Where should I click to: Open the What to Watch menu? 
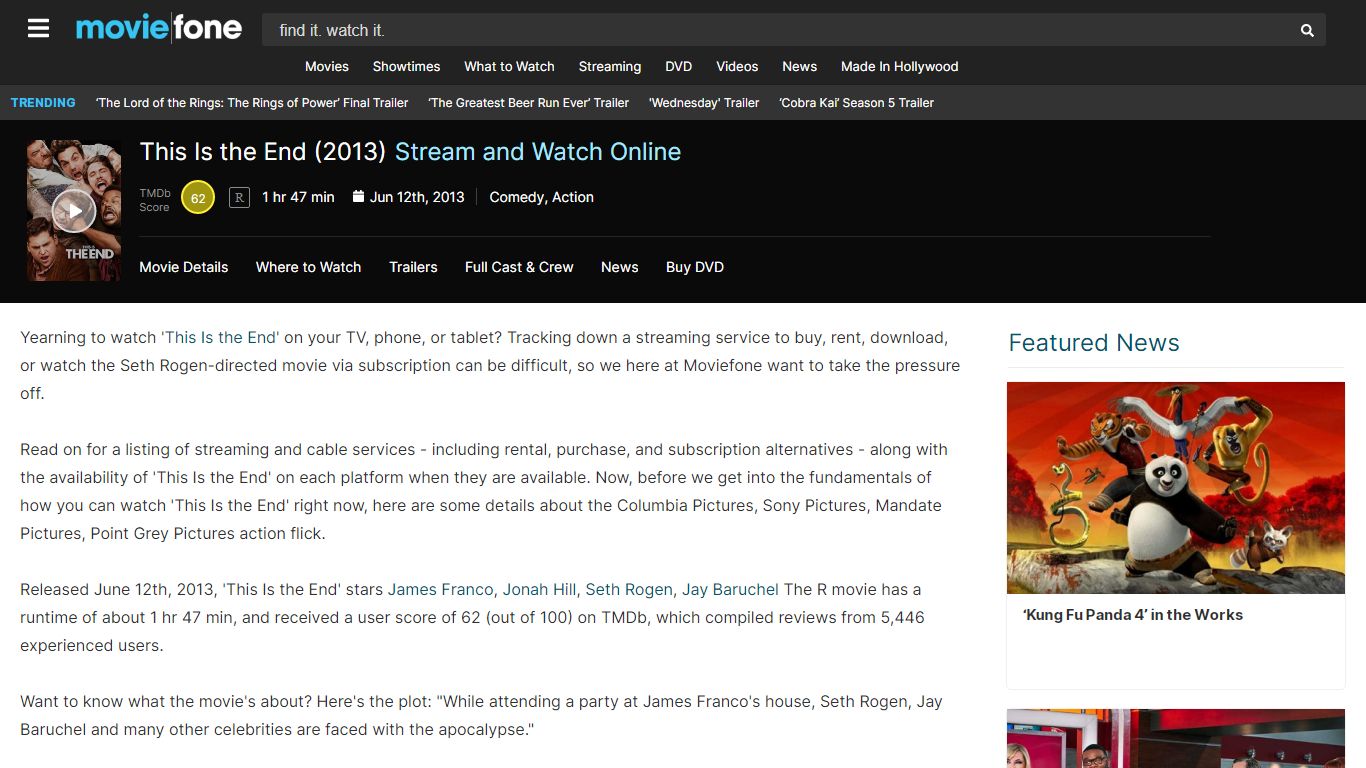[509, 66]
